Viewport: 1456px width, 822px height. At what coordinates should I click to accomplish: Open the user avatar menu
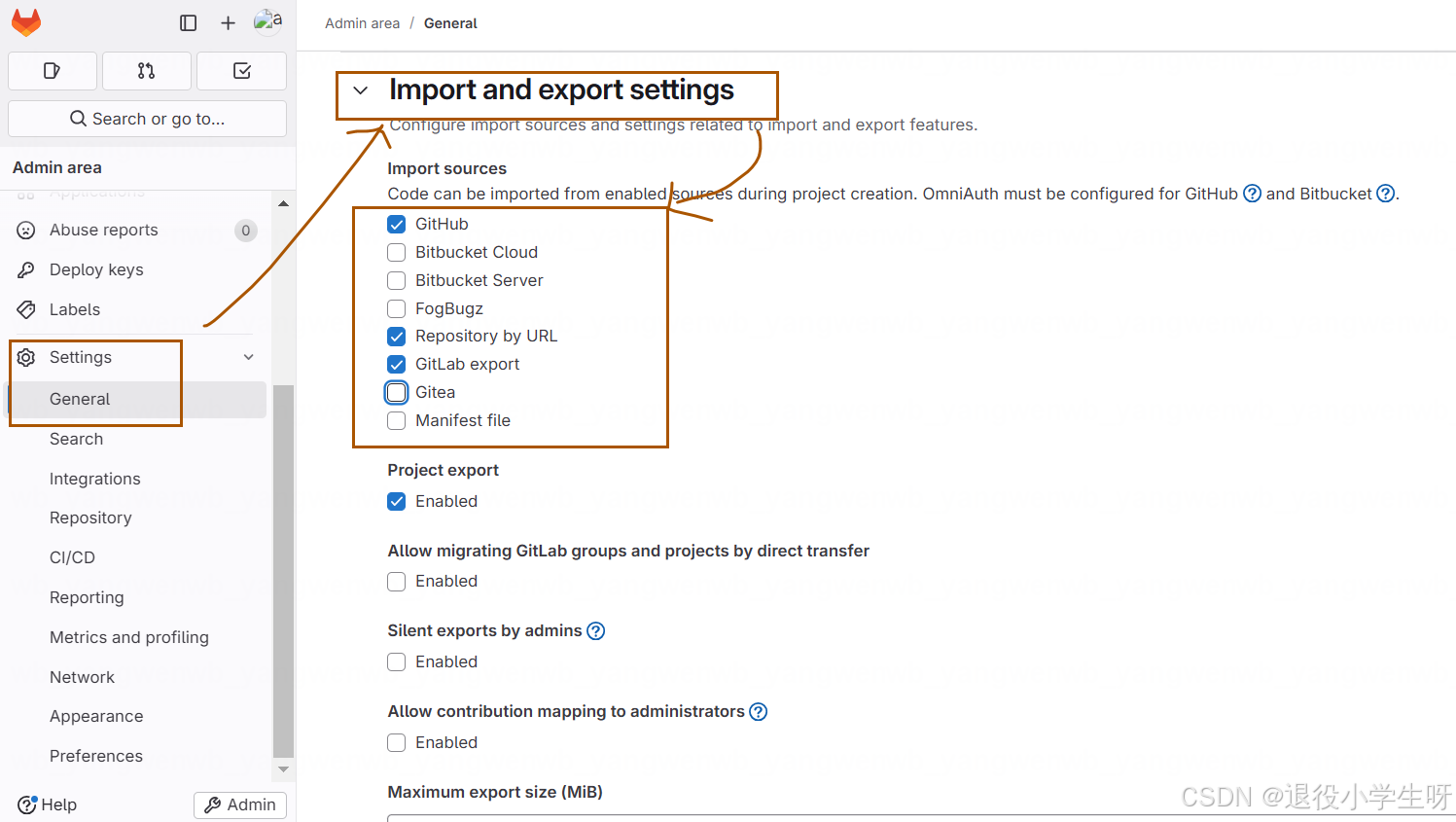(x=267, y=21)
